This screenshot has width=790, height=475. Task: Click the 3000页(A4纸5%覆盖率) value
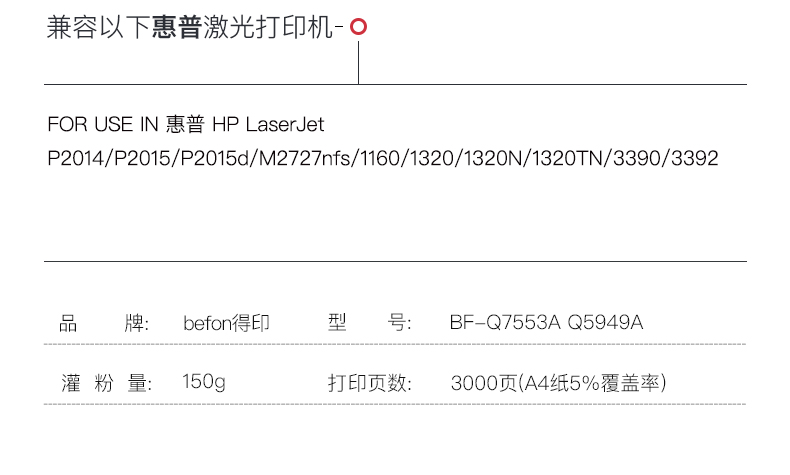point(558,383)
